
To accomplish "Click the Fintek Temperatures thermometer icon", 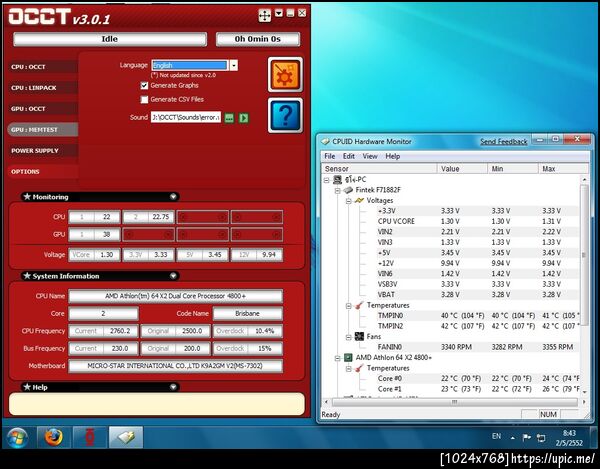I will pos(359,305).
